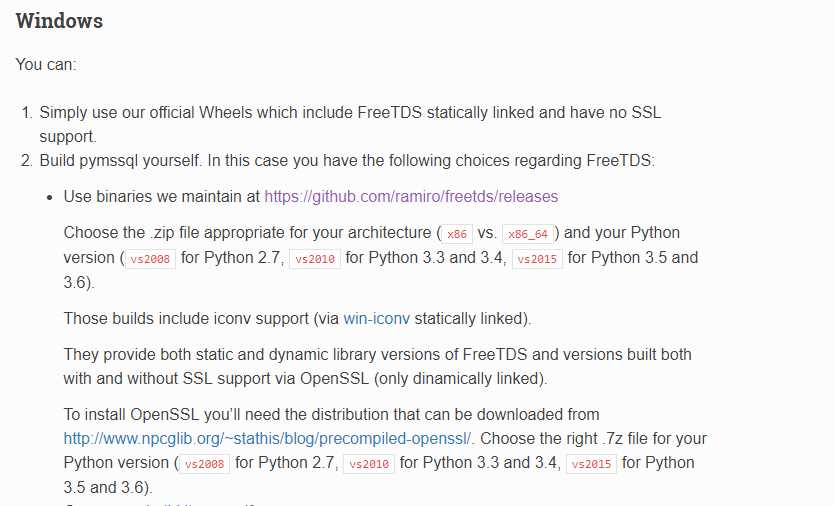
Task: Click the "You can:" intro text
Action: pos(46,64)
